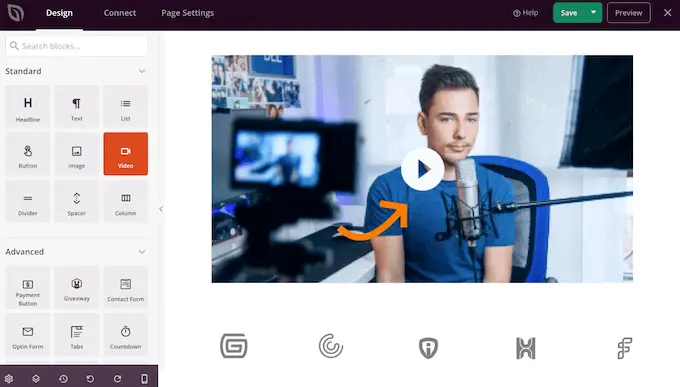Open the Save dropdown arrow
The height and width of the screenshot is (387, 680).
(x=593, y=13)
